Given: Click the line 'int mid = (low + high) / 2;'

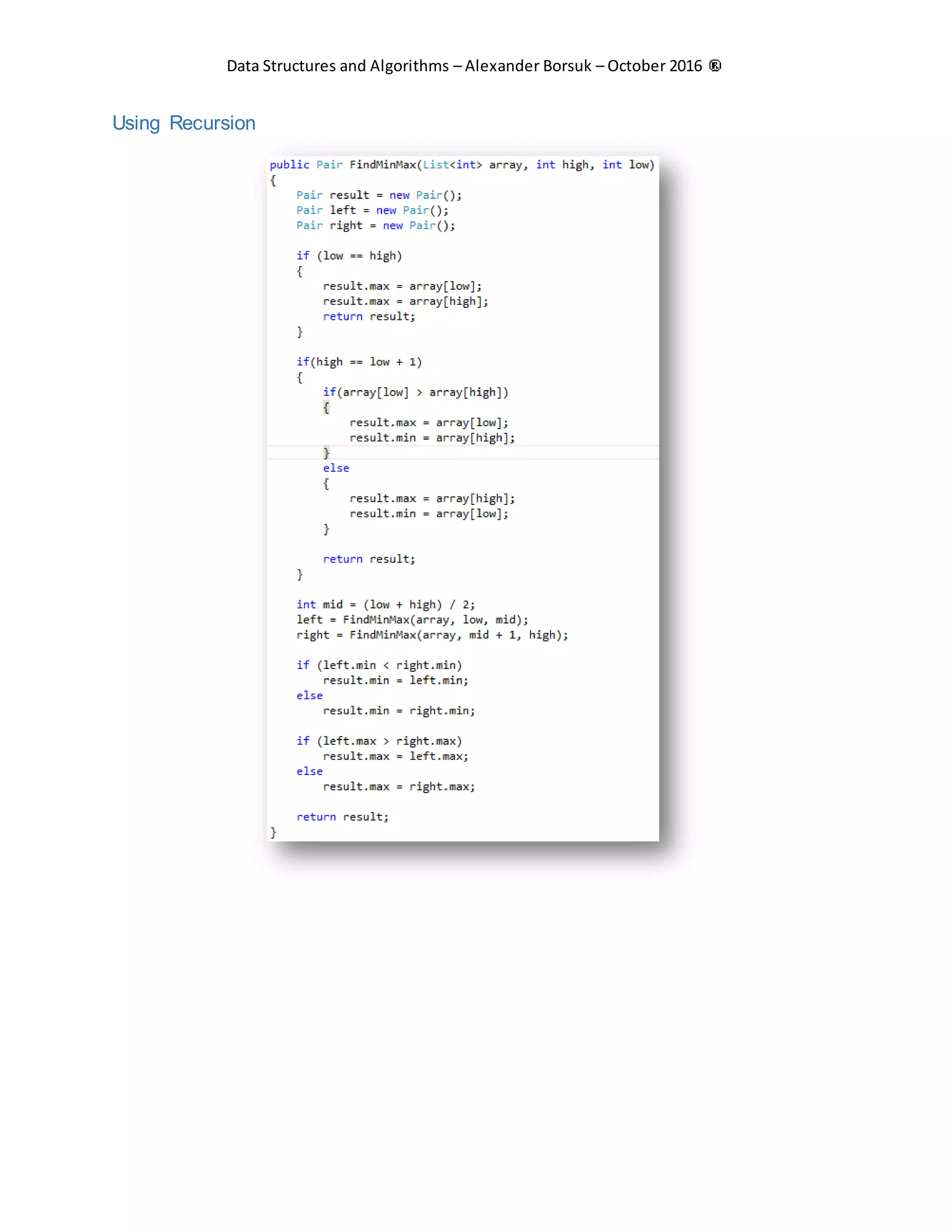Looking at the screenshot, I should pos(386,605).
